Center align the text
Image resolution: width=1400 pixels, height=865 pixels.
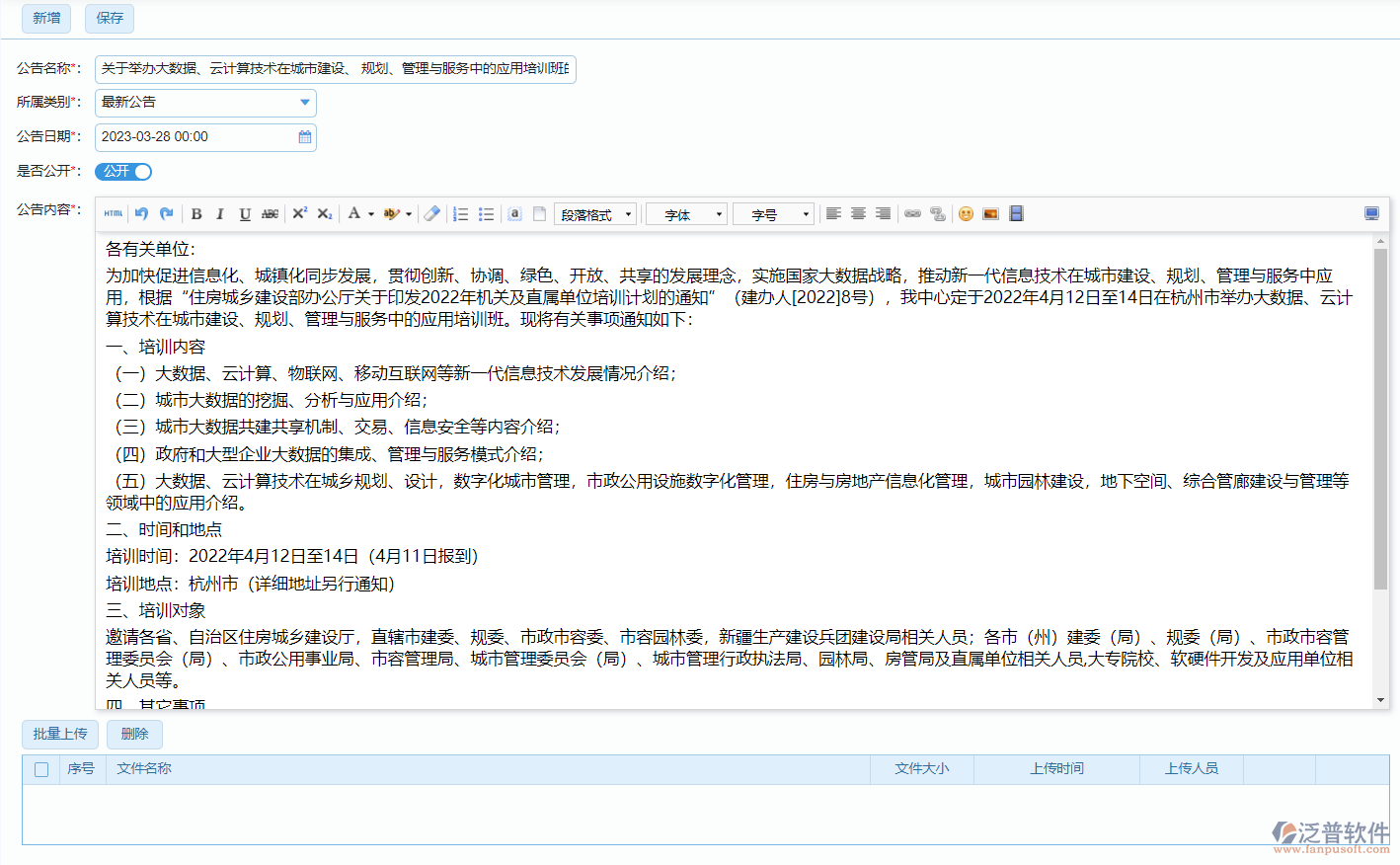point(858,214)
